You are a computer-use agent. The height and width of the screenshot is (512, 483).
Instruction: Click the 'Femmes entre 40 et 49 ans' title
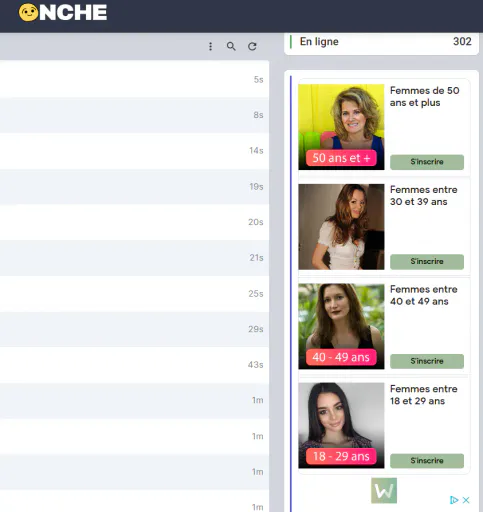click(x=424, y=295)
